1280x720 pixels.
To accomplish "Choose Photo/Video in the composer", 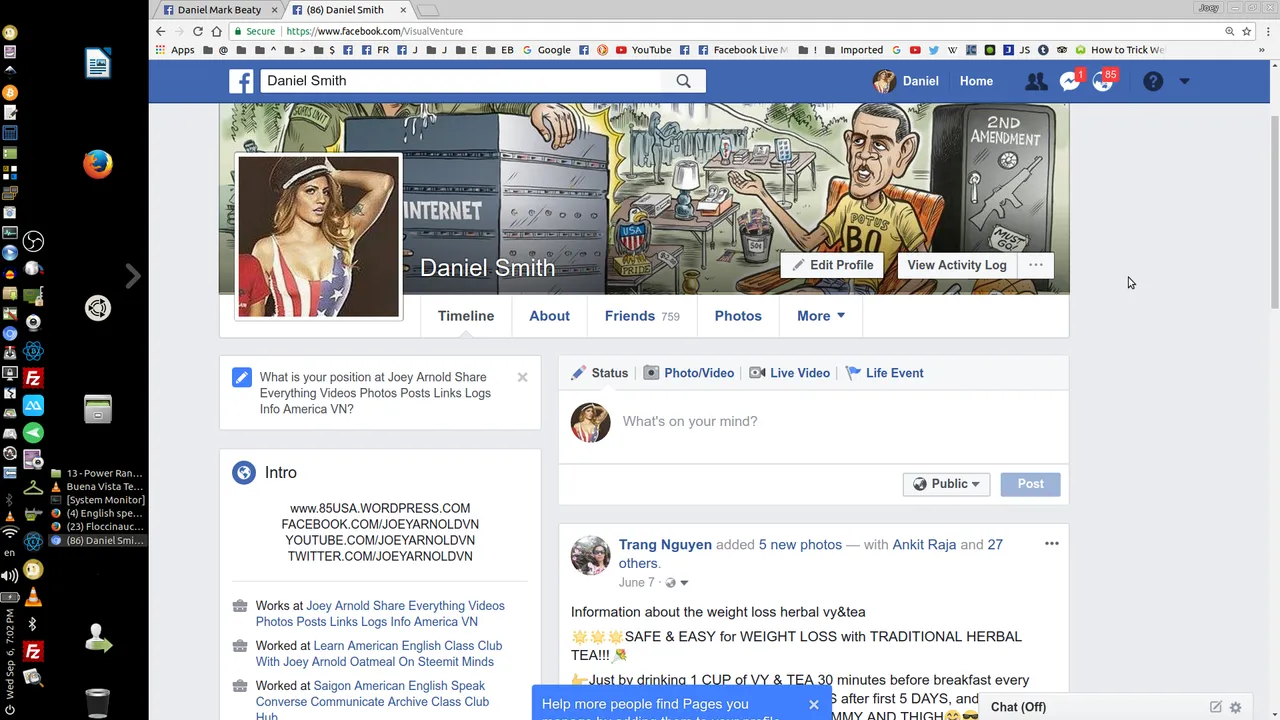I will (x=689, y=373).
